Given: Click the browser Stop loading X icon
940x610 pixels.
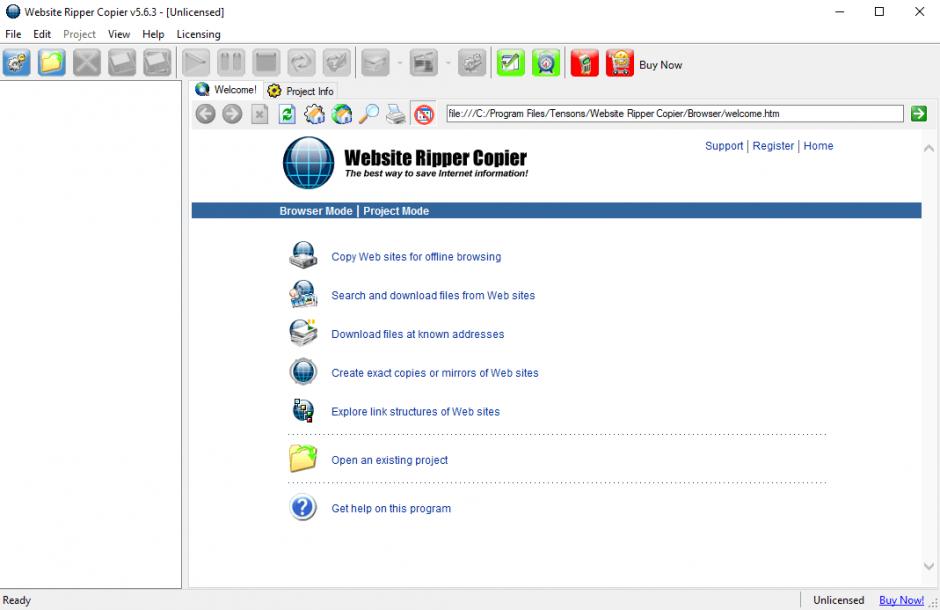Looking at the screenshot, I should pos(259,114).
